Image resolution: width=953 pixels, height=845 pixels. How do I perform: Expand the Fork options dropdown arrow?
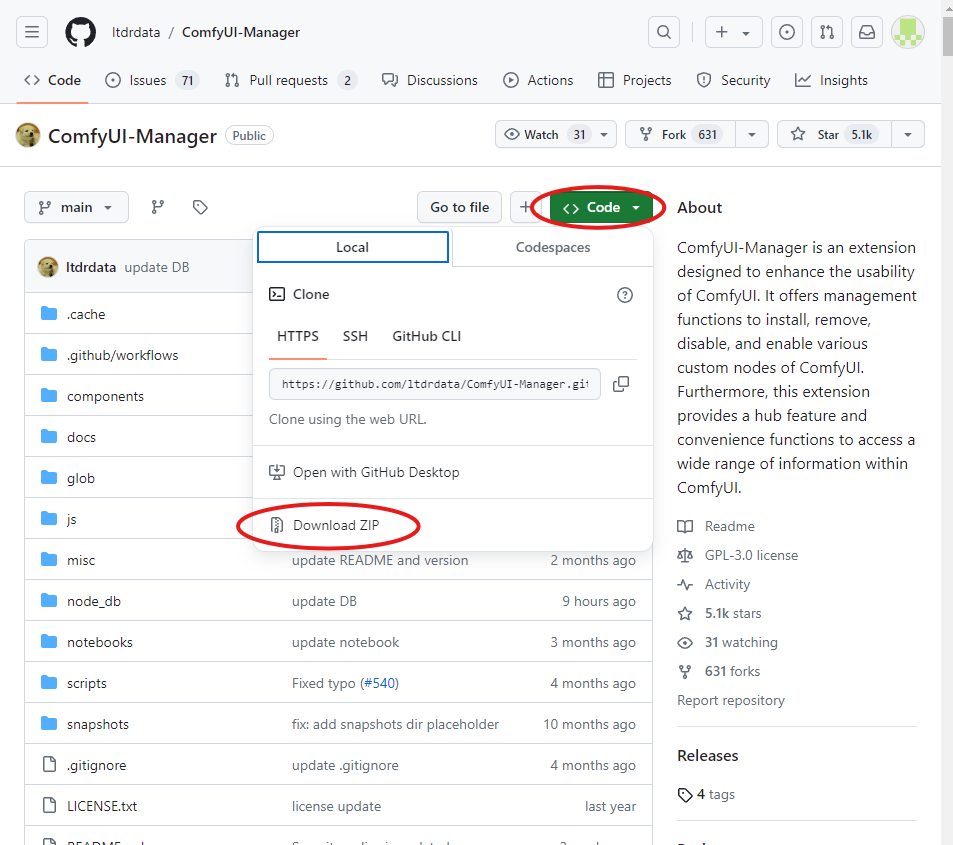(752, 134)
